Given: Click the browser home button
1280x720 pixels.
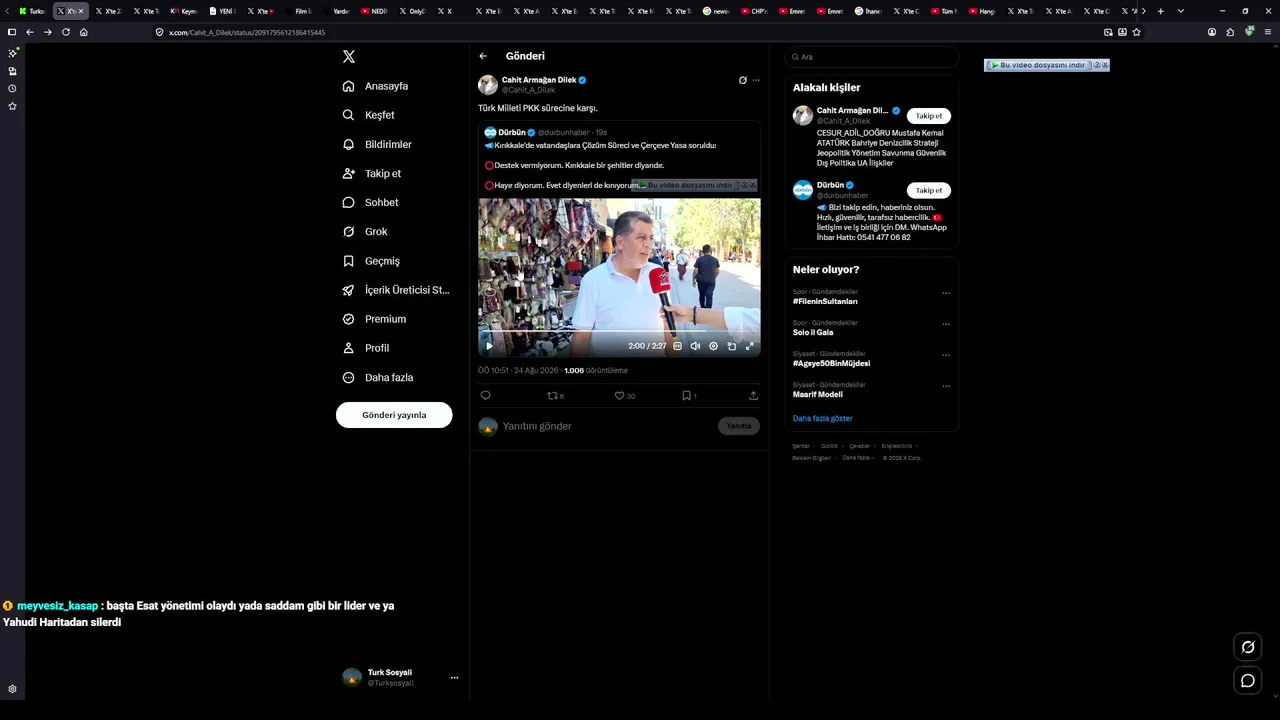Looking at the screenshot, I should tap(84, 32).
